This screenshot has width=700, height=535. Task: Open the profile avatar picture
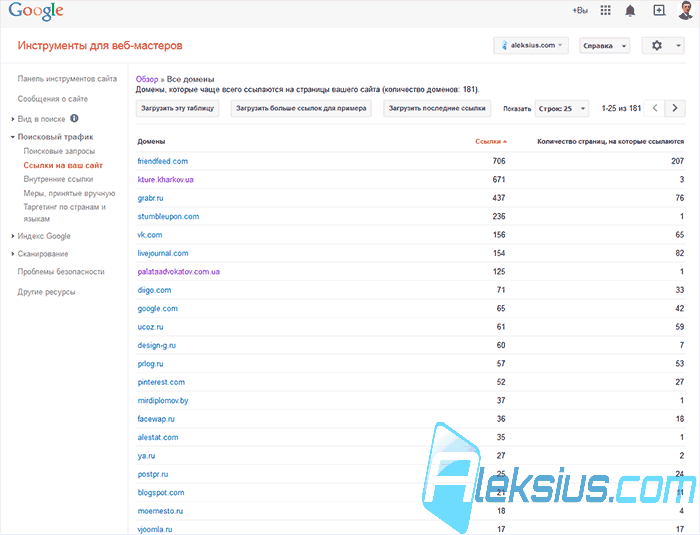coord(686,10)
